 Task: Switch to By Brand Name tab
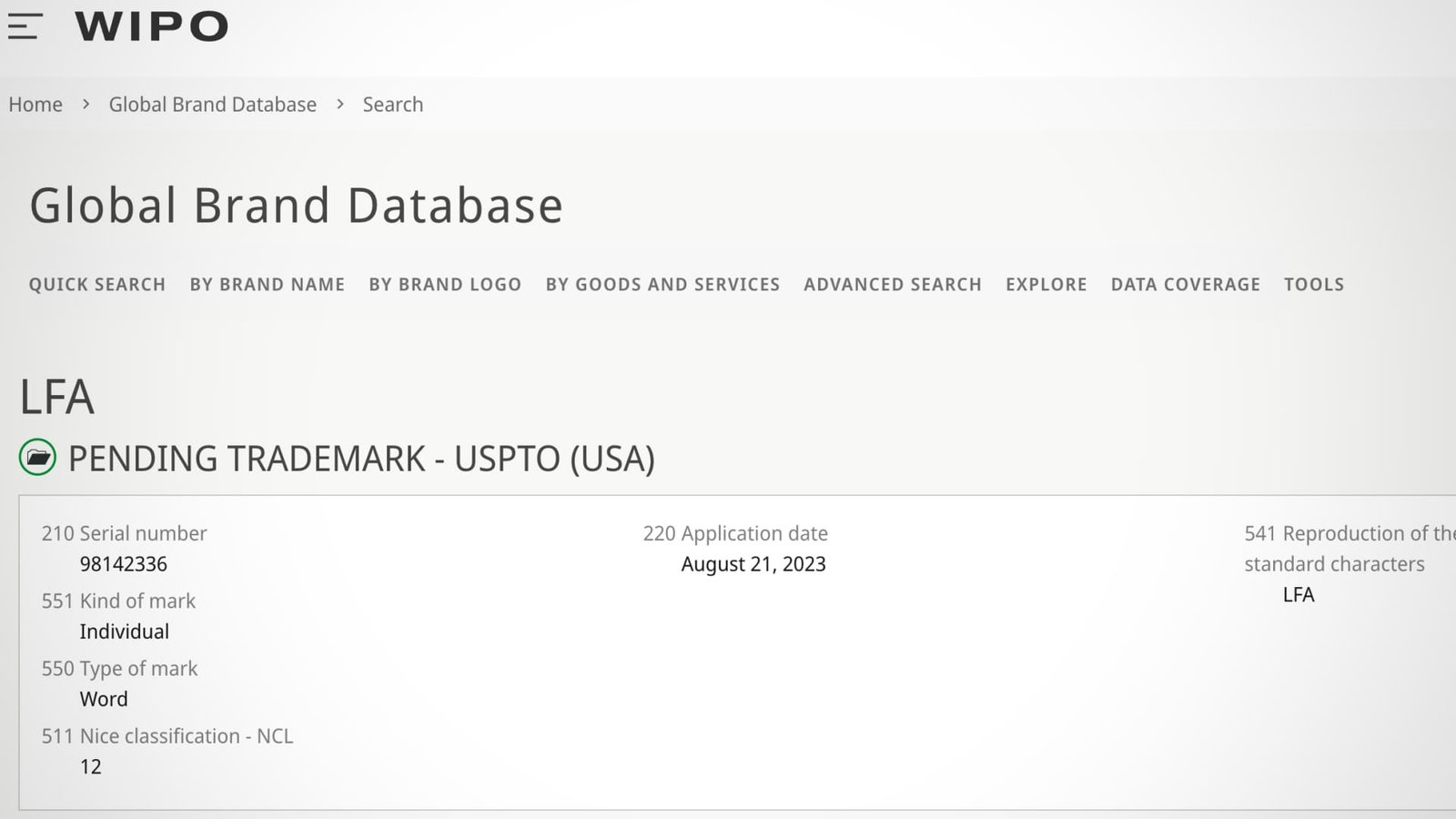coord(268,285)
